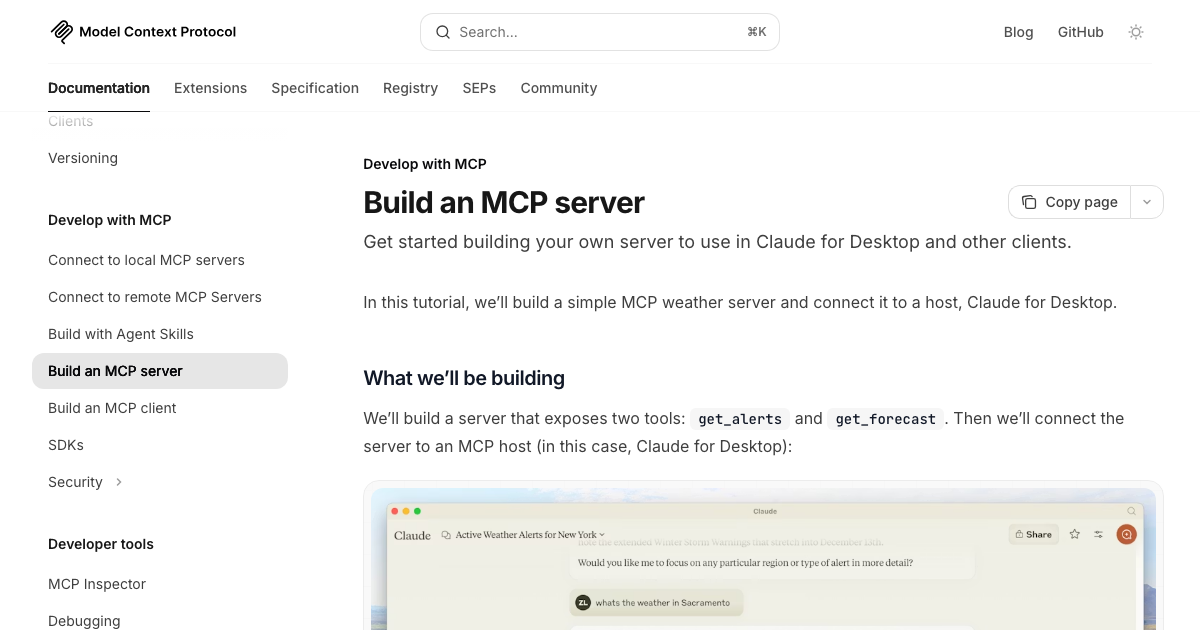
Task: Open the Registry section in top navigation
Action: 410,88
